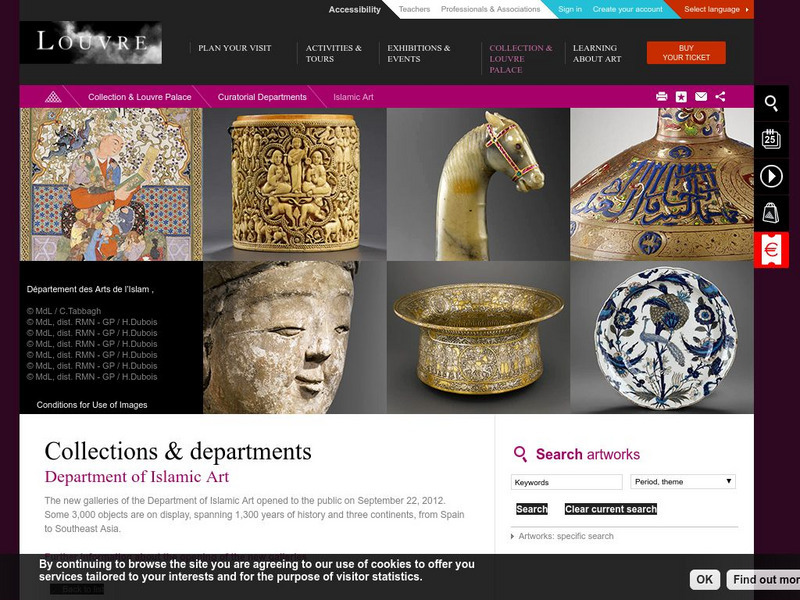Open the shopping bag sidebar icon

pyautogui.click(x=771, y=213)
